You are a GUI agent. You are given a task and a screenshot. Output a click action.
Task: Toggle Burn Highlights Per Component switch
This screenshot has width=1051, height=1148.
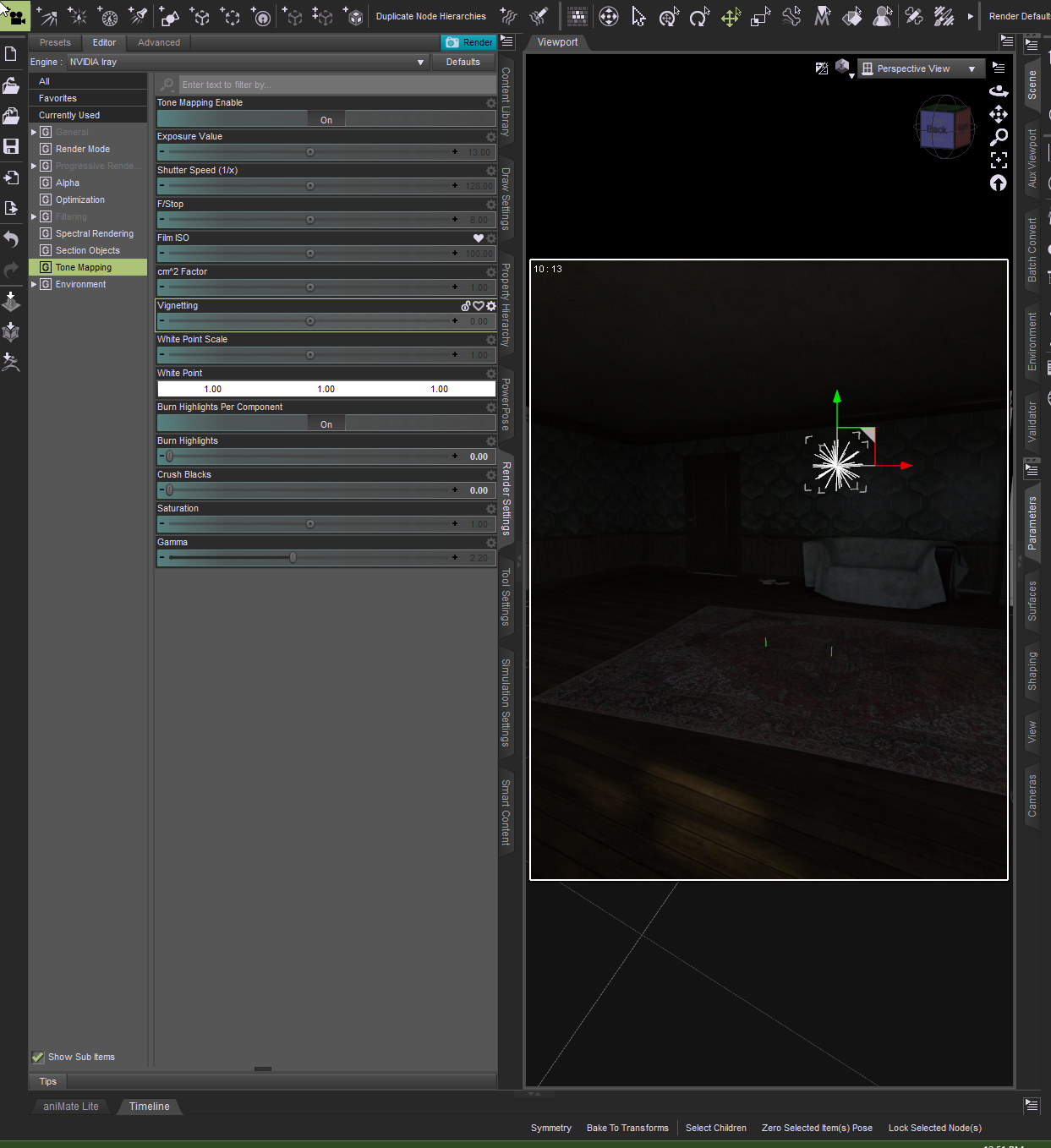click(x=326, y=424)
